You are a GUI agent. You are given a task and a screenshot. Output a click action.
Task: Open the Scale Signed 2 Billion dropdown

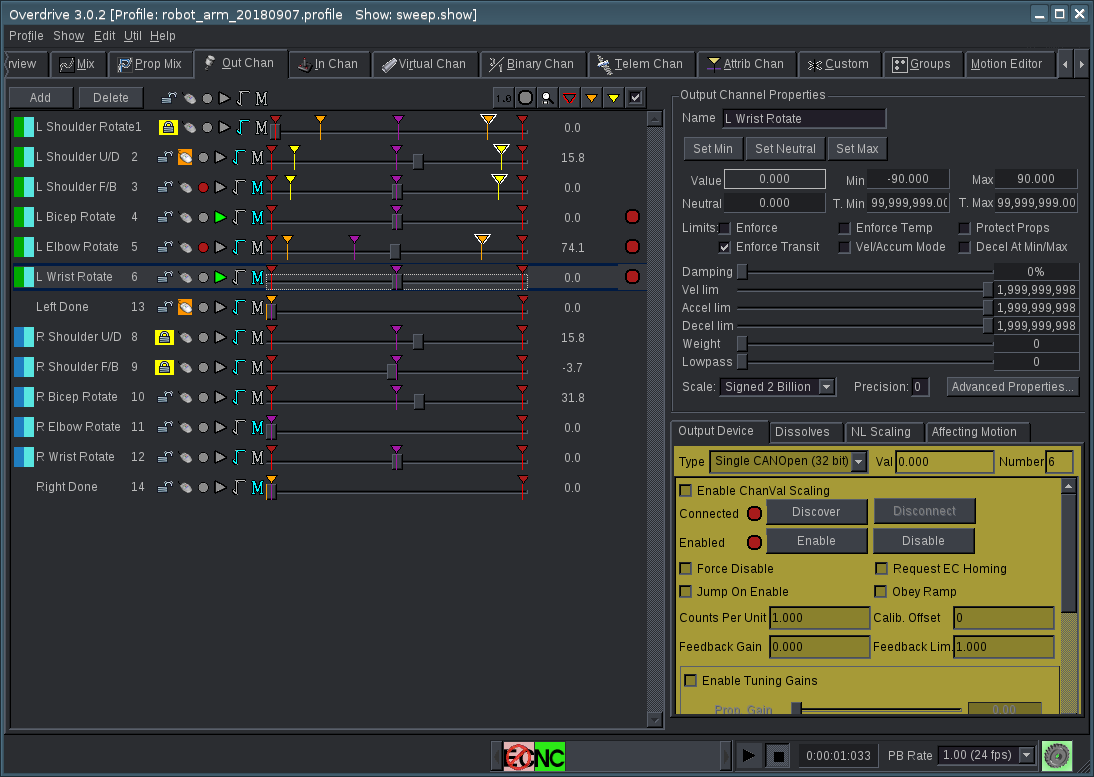[826, 387]
